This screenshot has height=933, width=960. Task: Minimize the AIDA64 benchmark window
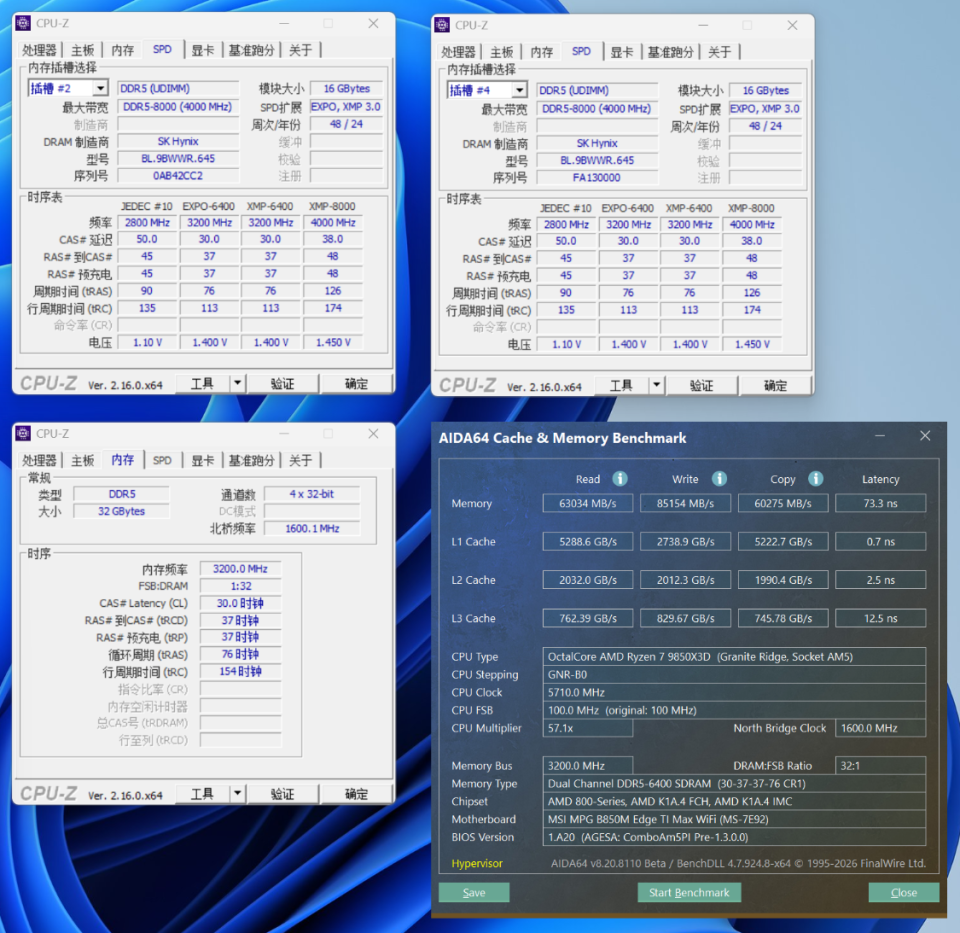pyautogui.click(x=880, y=436)
